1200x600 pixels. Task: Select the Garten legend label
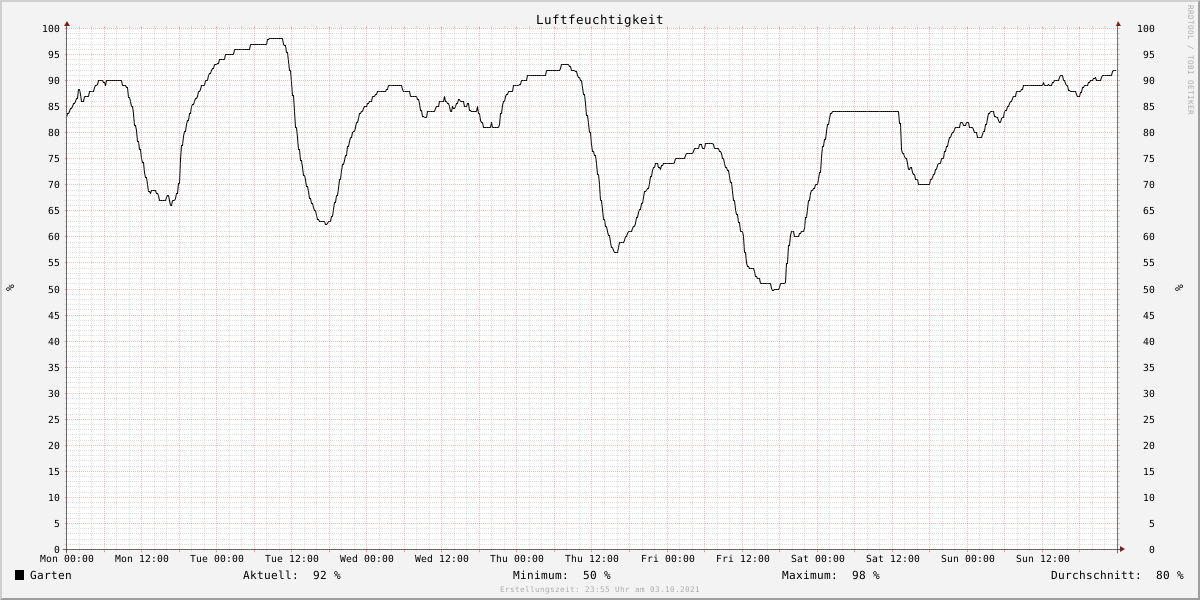point(51,575)
